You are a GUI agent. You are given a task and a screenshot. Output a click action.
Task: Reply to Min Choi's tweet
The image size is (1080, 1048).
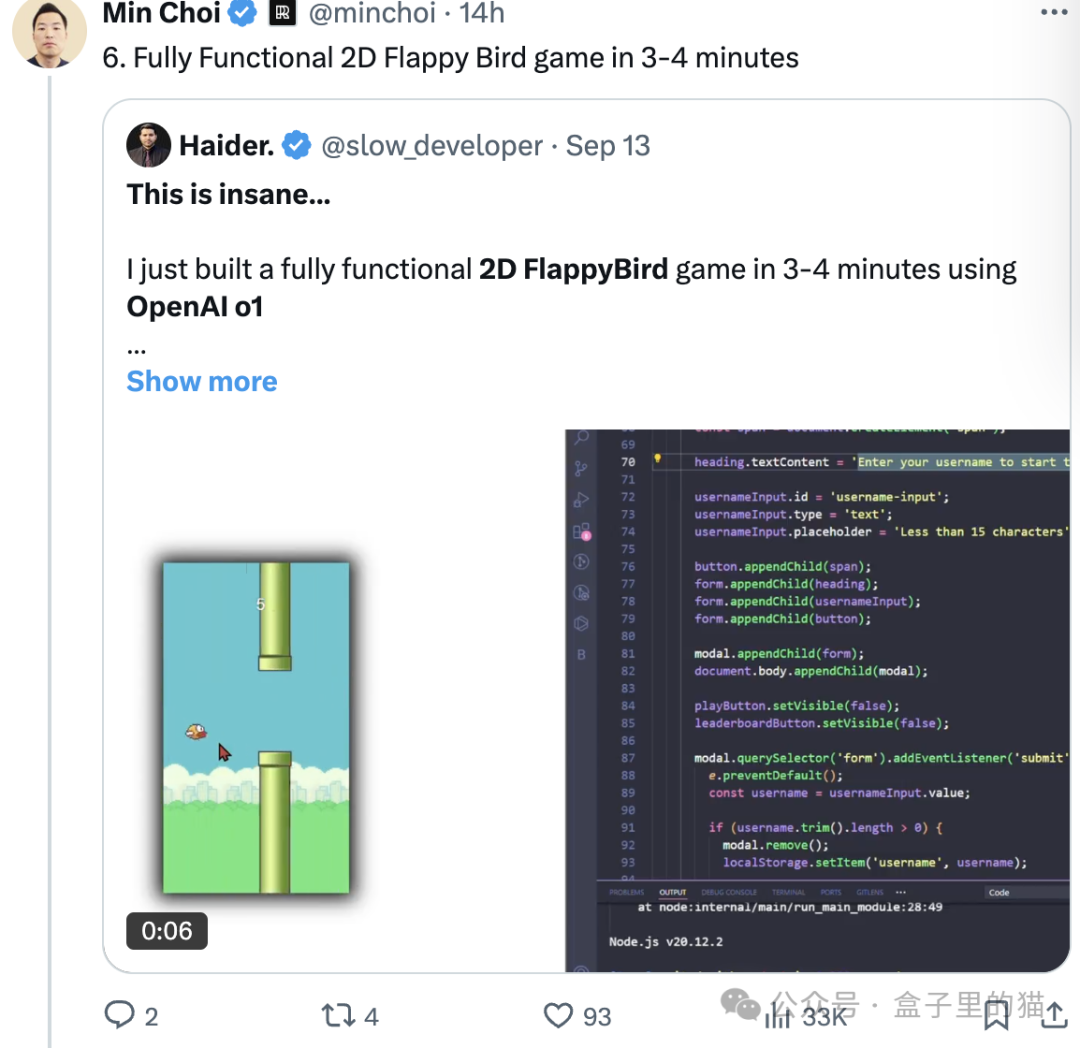click(x=120, y=1017)
